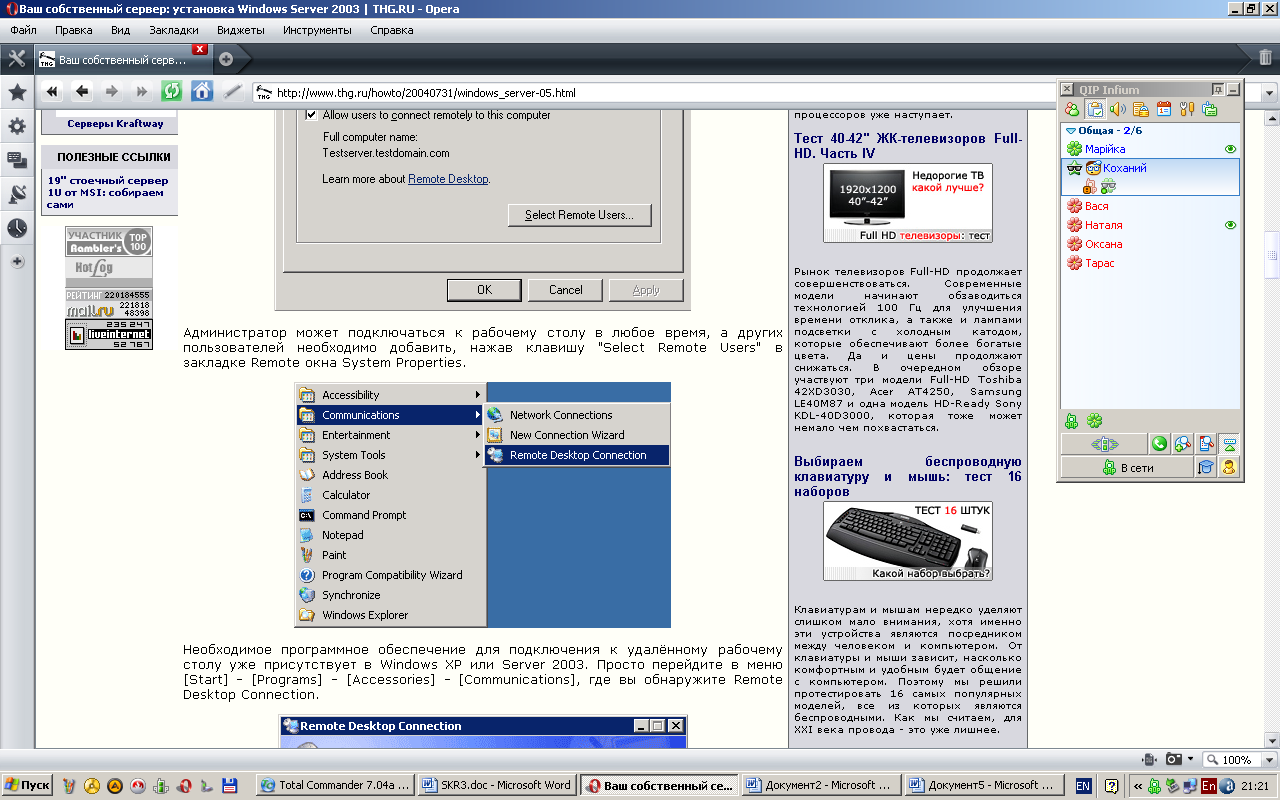This screenshot has width=1280, height=800.
Task: Open the Справка menu
Action: 392,30
